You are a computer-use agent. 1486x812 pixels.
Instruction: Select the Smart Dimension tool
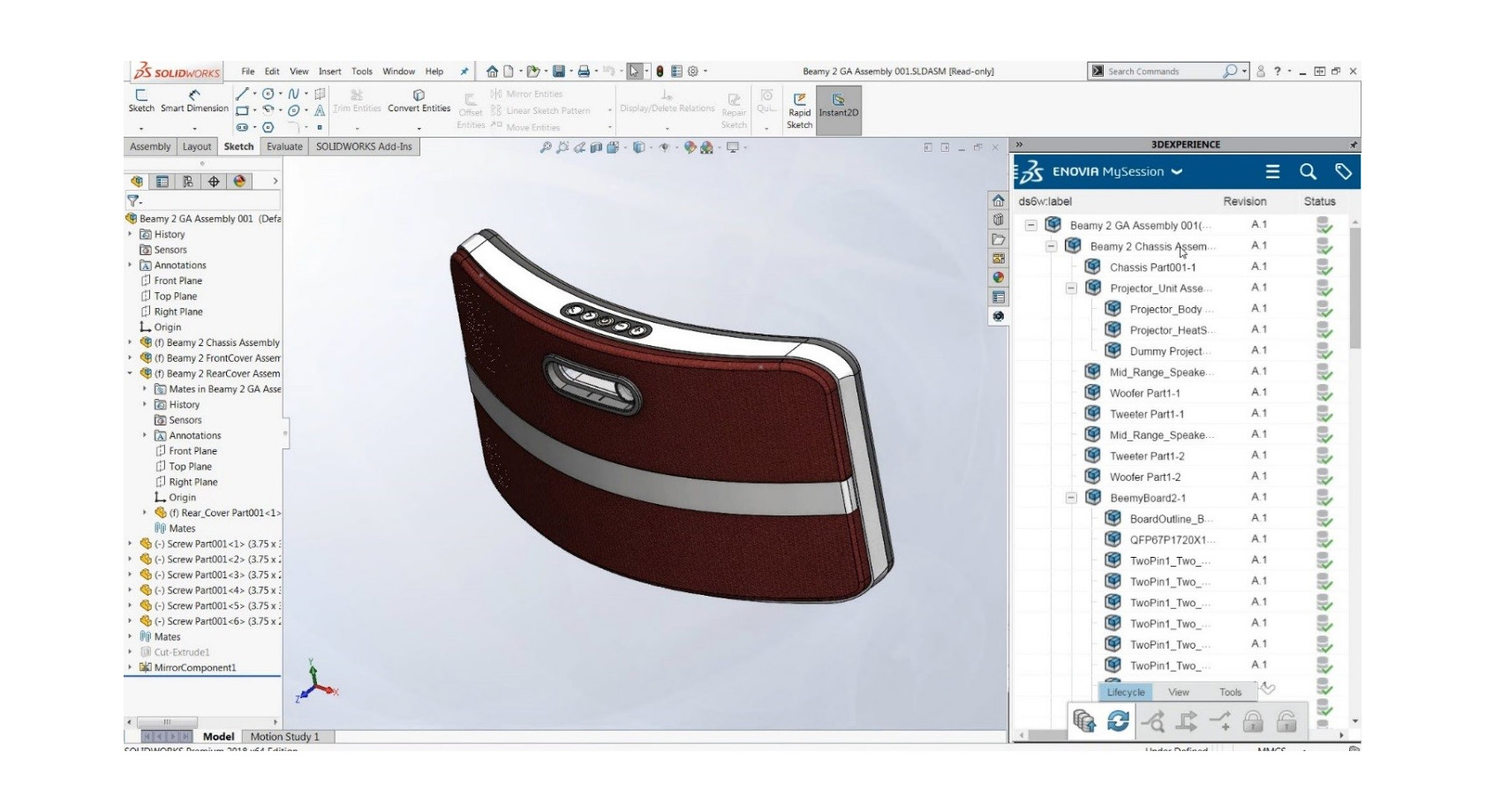point(194,101)
